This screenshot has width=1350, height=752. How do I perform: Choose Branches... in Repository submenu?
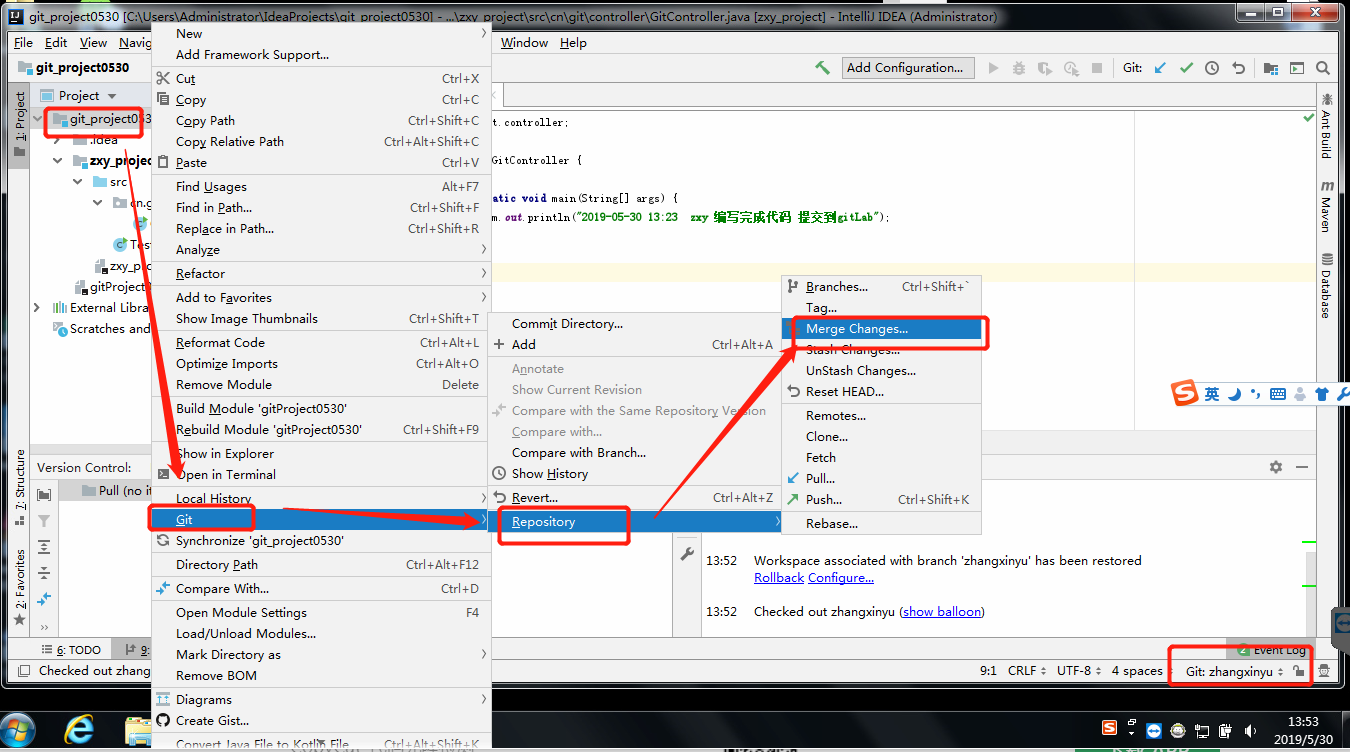[881, 286]
